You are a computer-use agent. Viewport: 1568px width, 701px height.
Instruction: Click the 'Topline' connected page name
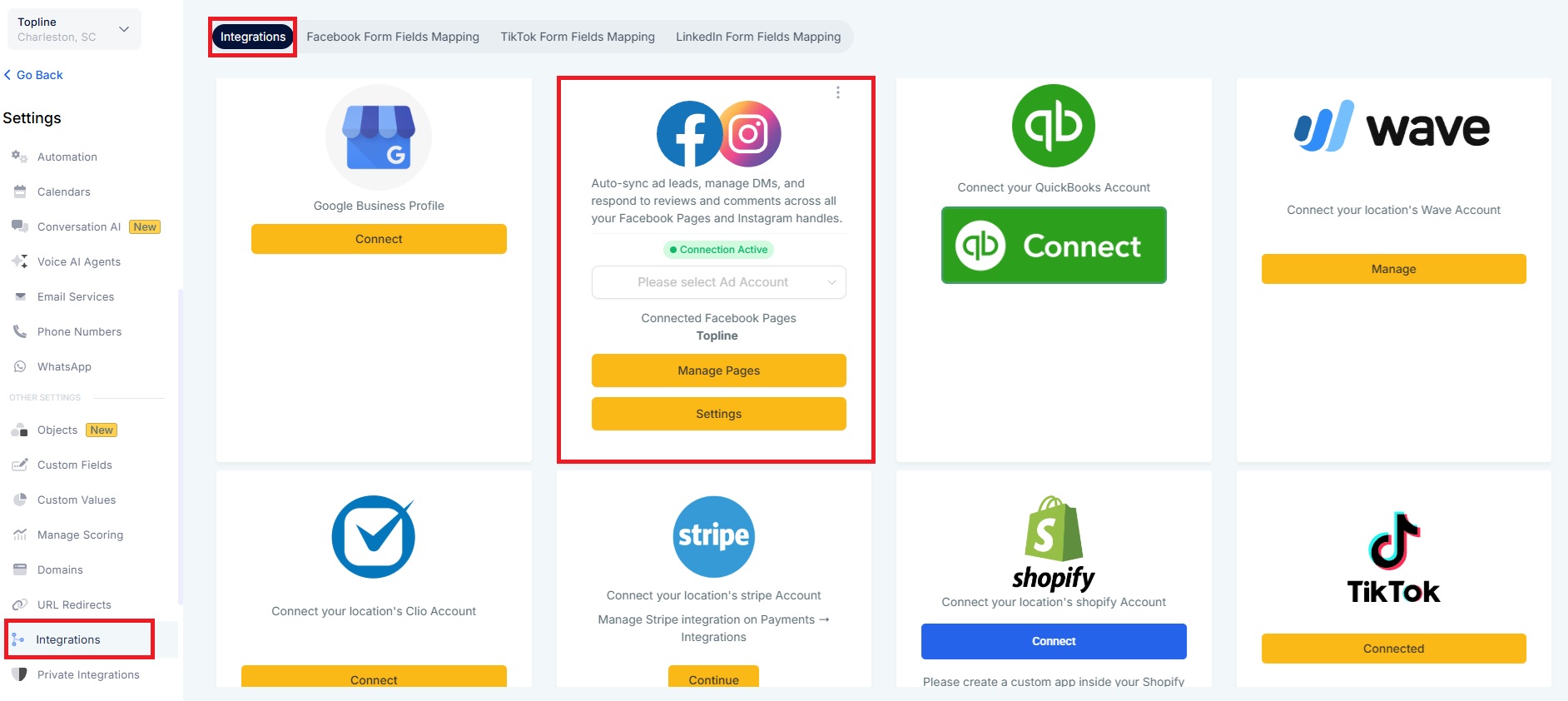coord(717,336)
